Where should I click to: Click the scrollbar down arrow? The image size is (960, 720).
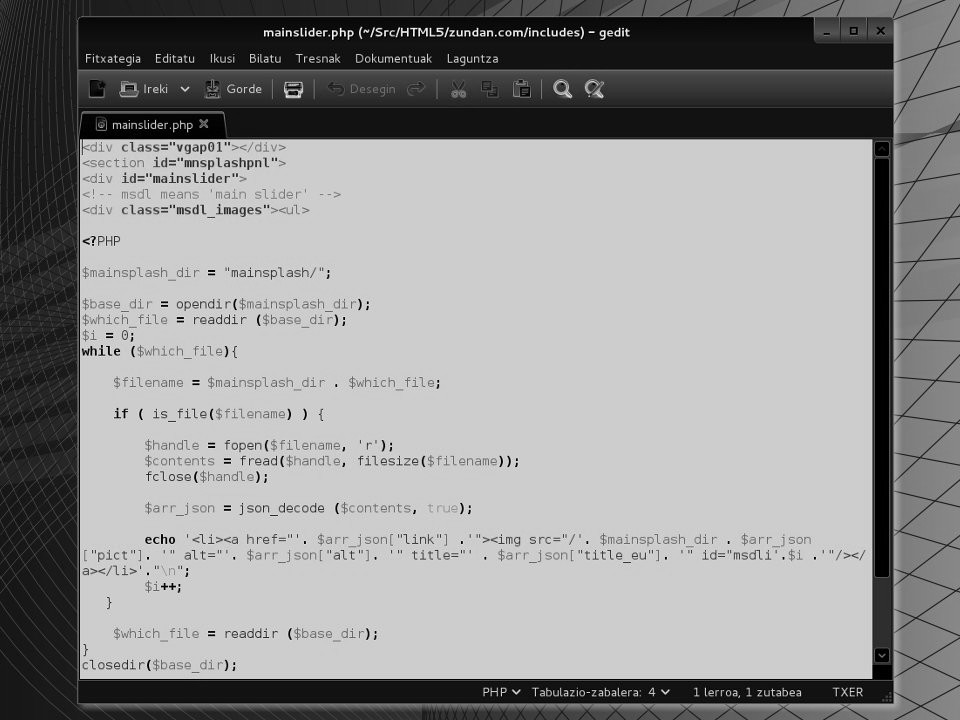[881, 655]
